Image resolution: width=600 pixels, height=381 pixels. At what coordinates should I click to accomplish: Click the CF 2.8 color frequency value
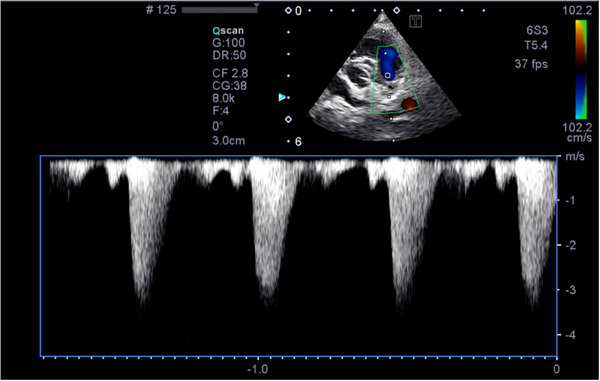(x=230, y=73)
